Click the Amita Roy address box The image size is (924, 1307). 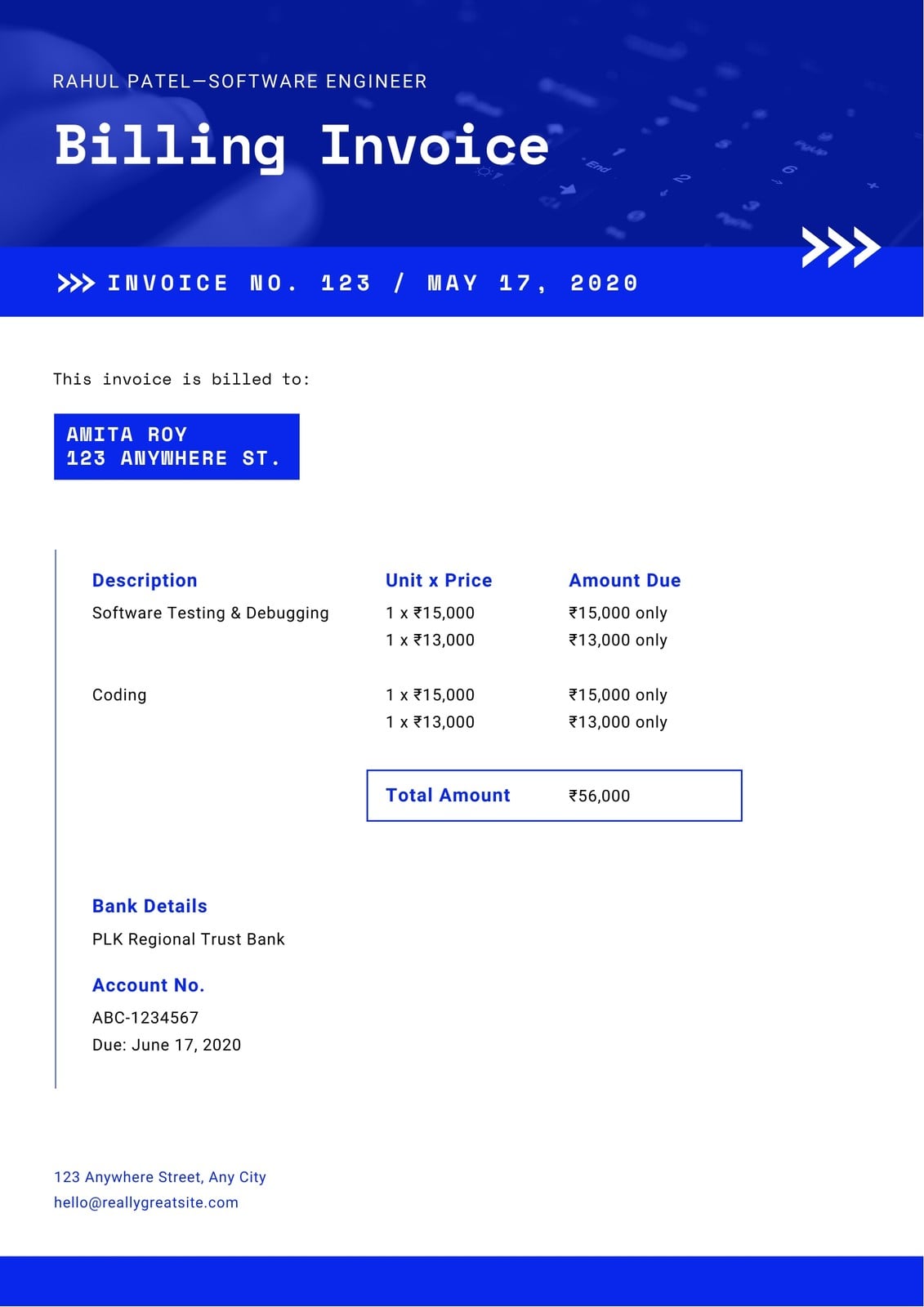tap(176, 447)
